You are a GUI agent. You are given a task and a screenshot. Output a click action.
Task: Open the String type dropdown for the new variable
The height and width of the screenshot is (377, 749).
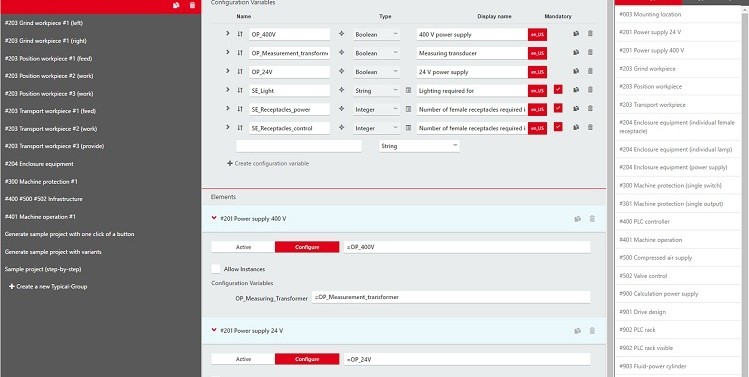[x=419, y=146]
